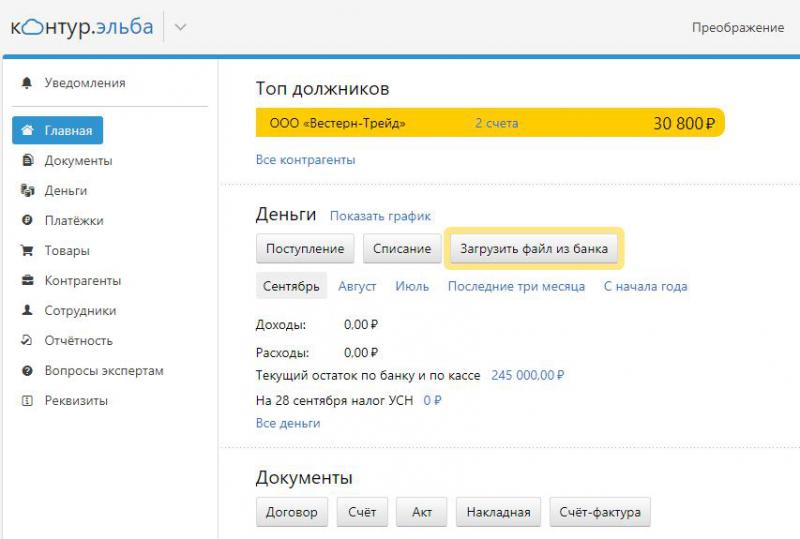Click the Поступление button

[x=305, y=249]
